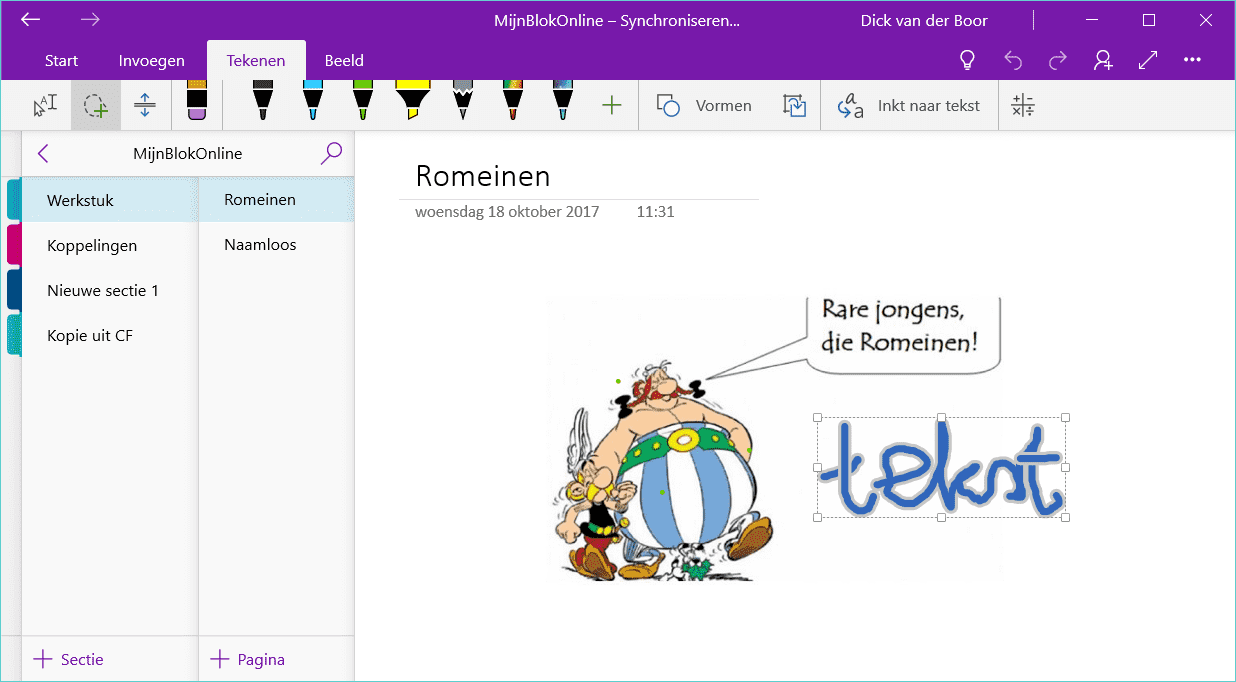This screenshot has height=682, width=1236.
Task: Choose the galaxy ink pen
Action: coord(562,101)
